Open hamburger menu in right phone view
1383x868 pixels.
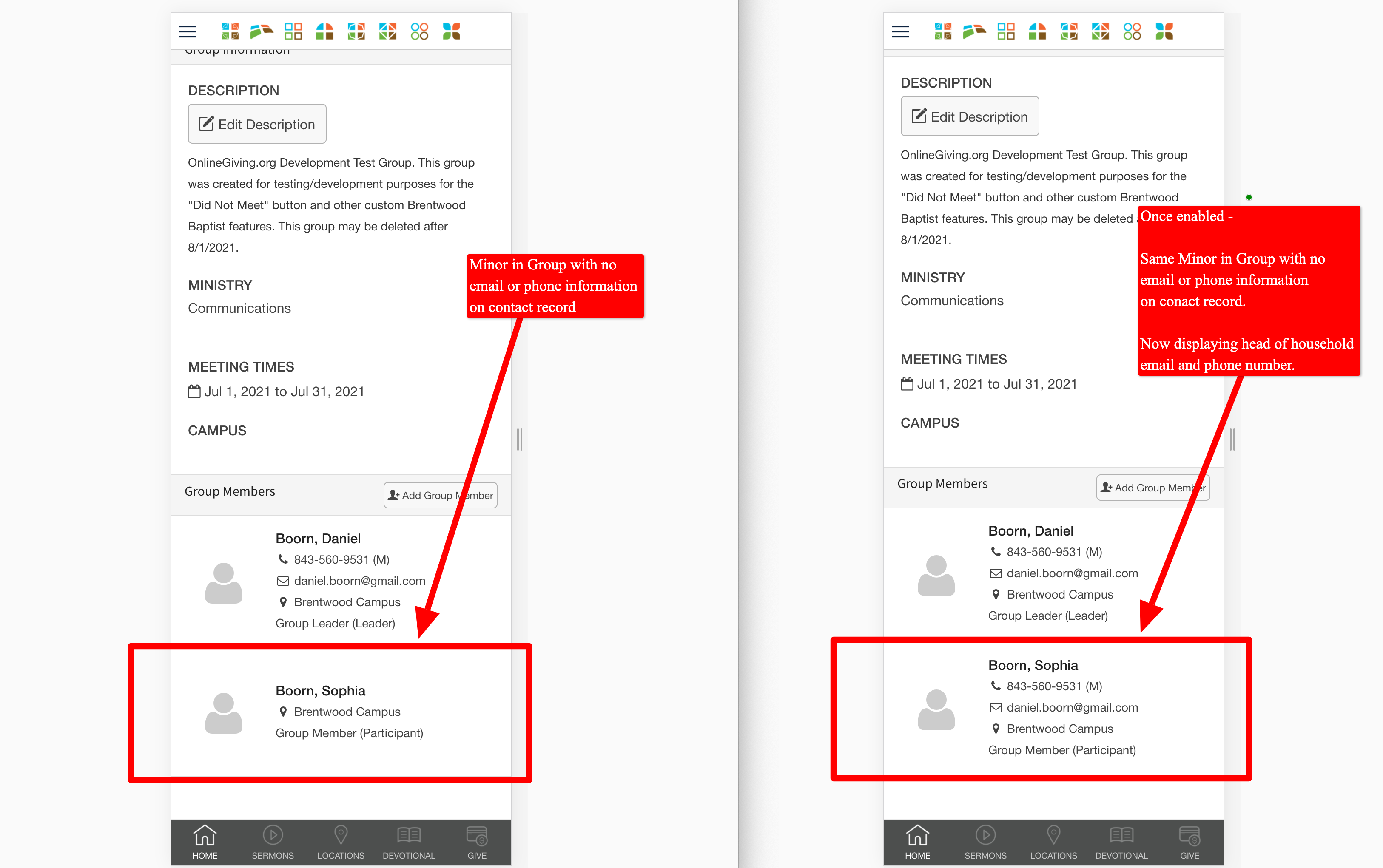pyautogui.click(x=901, y=31)
